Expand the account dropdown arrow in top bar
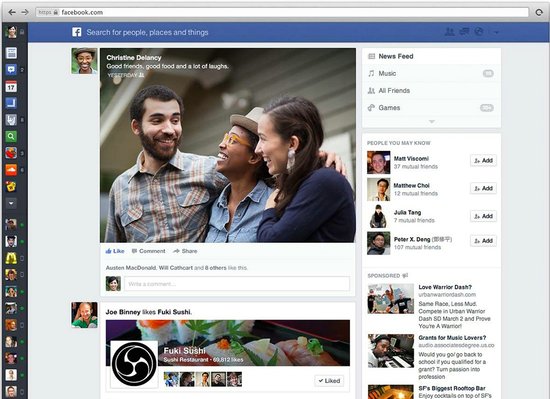 click(x=496, y=32)
